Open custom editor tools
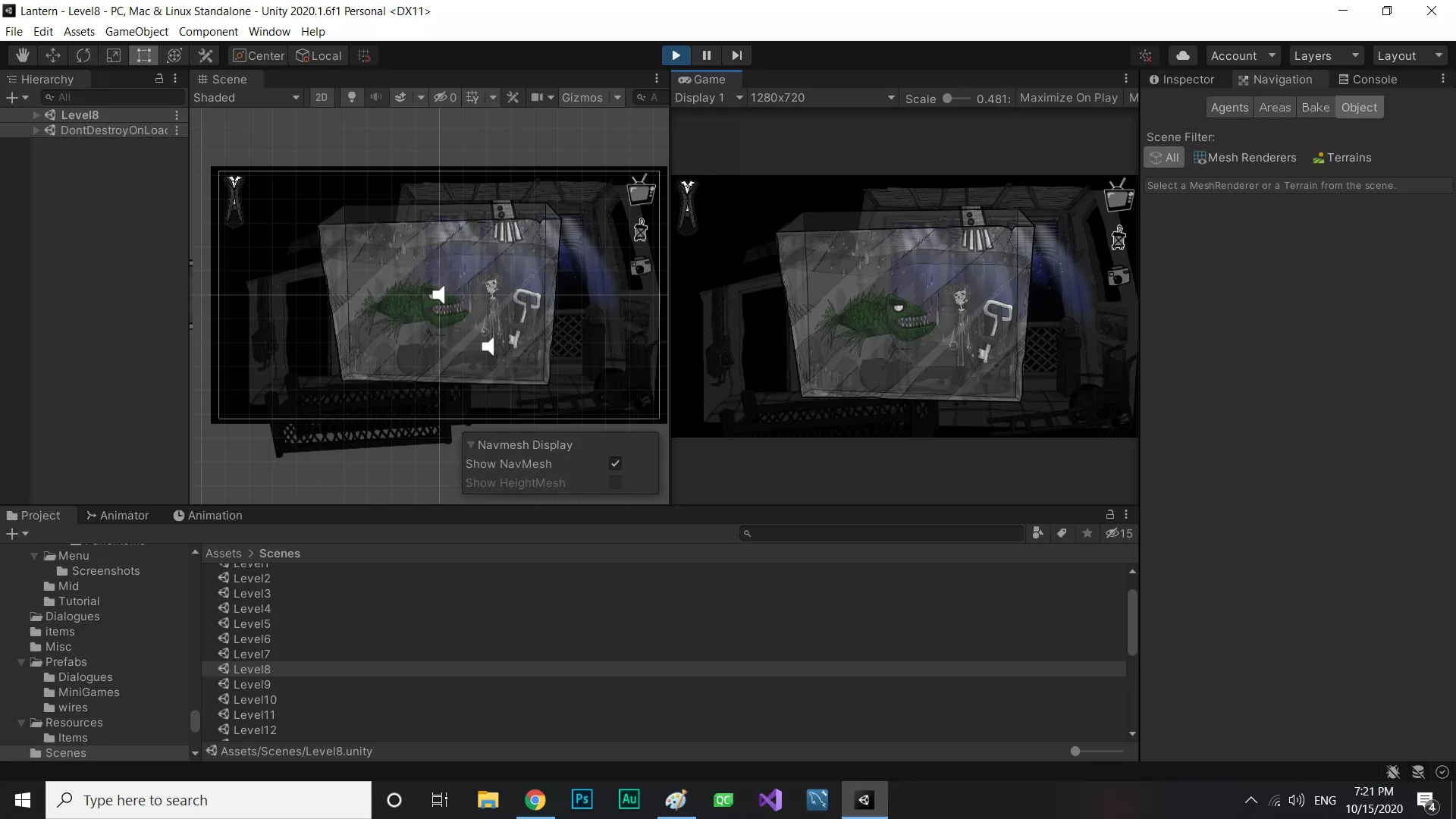The image size is (1456, 819). click(x=206, y=55)
